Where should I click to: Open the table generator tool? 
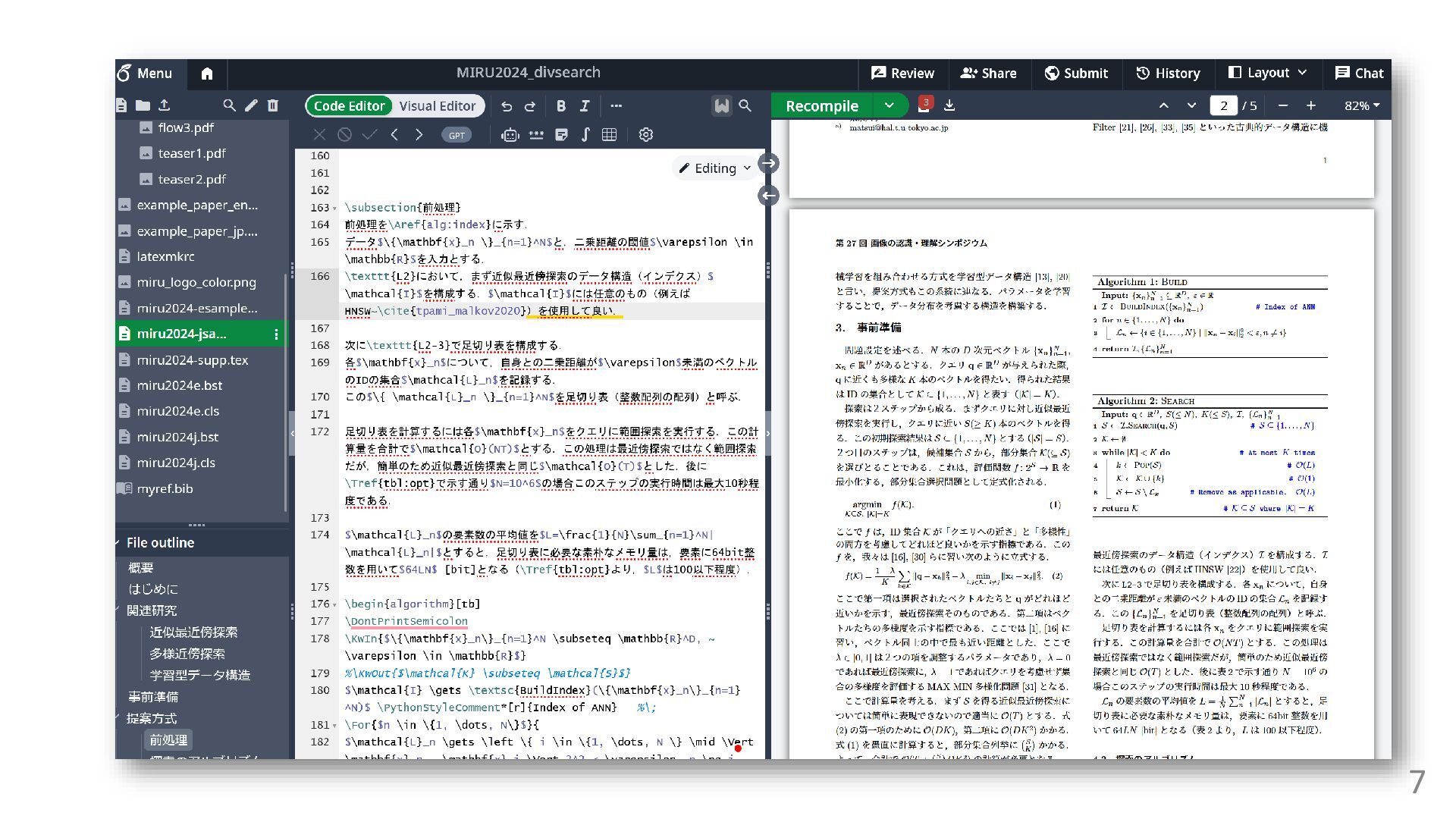(609, 135)
